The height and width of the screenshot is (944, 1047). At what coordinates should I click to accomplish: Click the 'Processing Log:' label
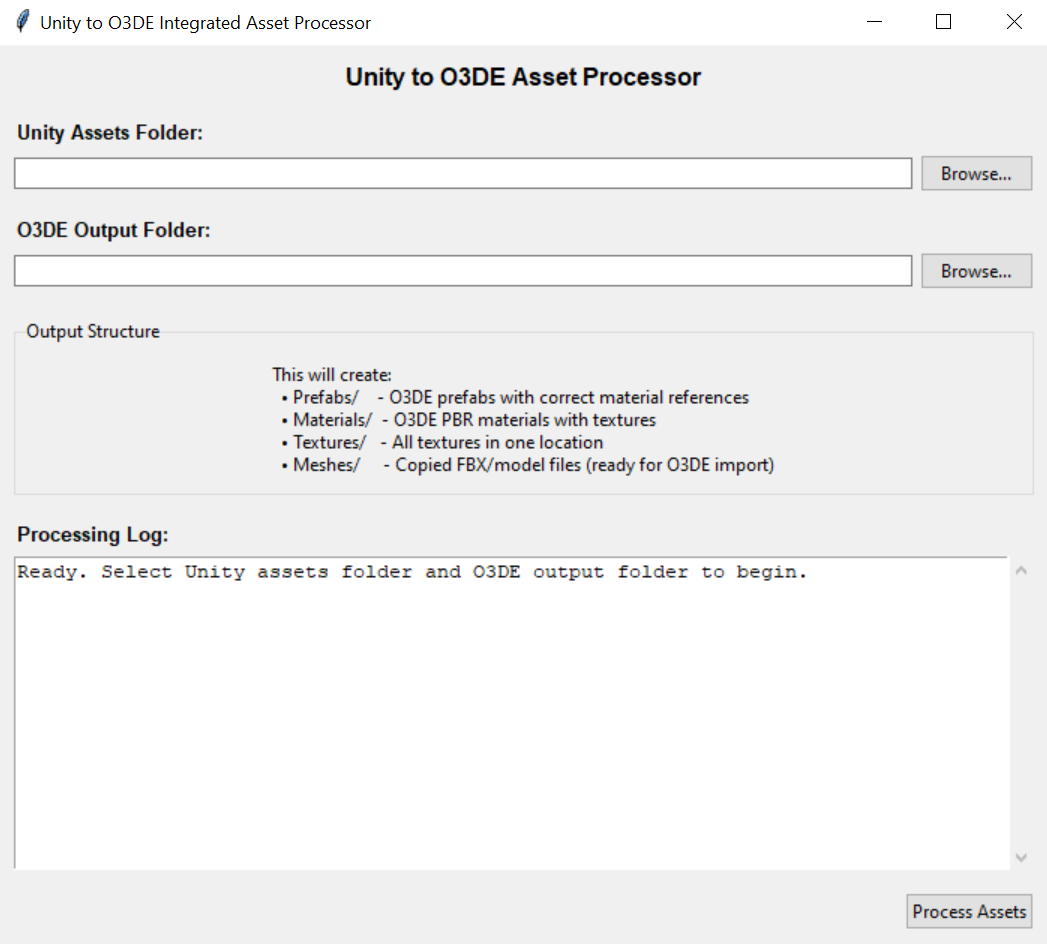coord(93,535)
